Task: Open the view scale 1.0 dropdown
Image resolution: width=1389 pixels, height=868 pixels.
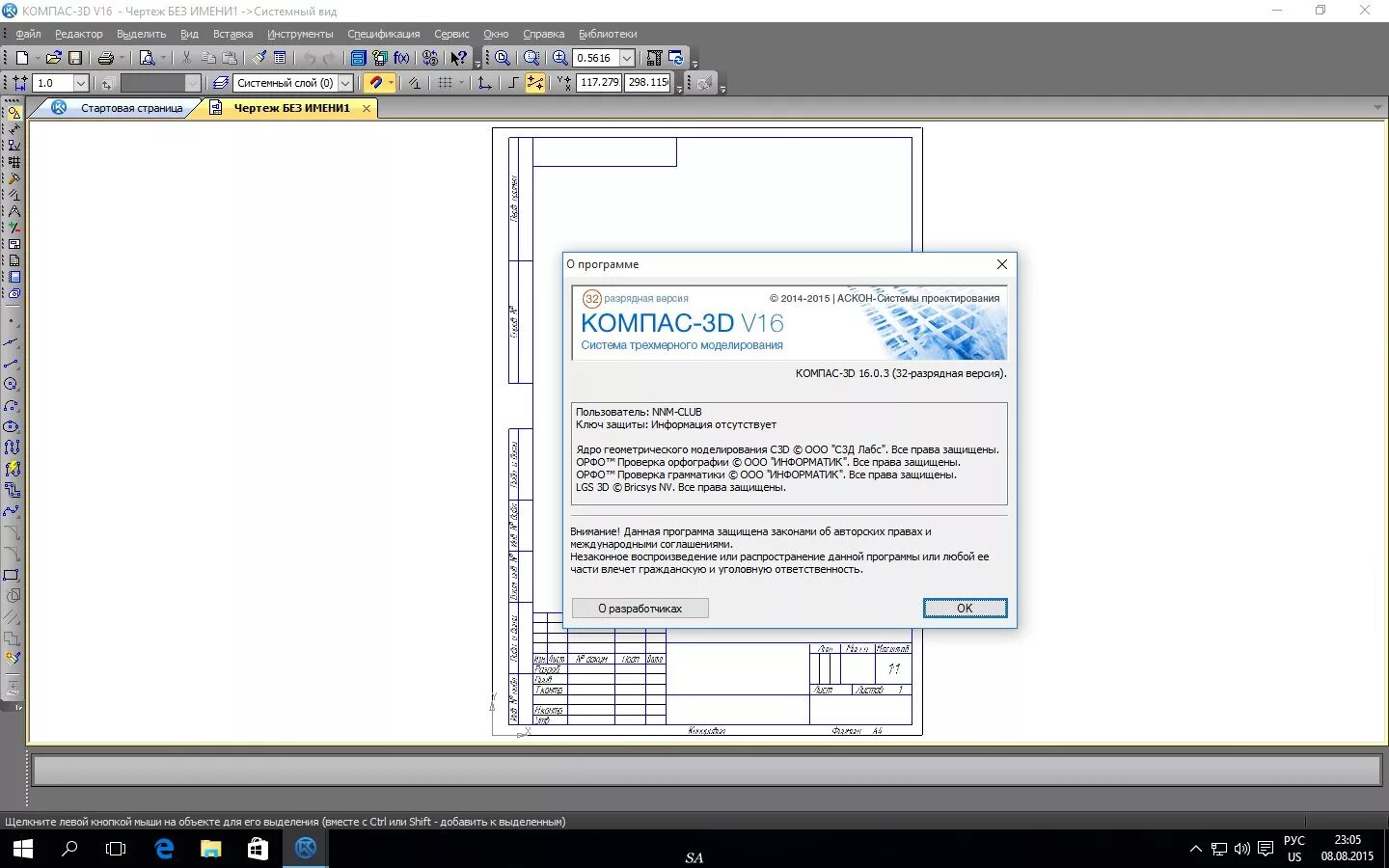Action: (x=81, y=83)
